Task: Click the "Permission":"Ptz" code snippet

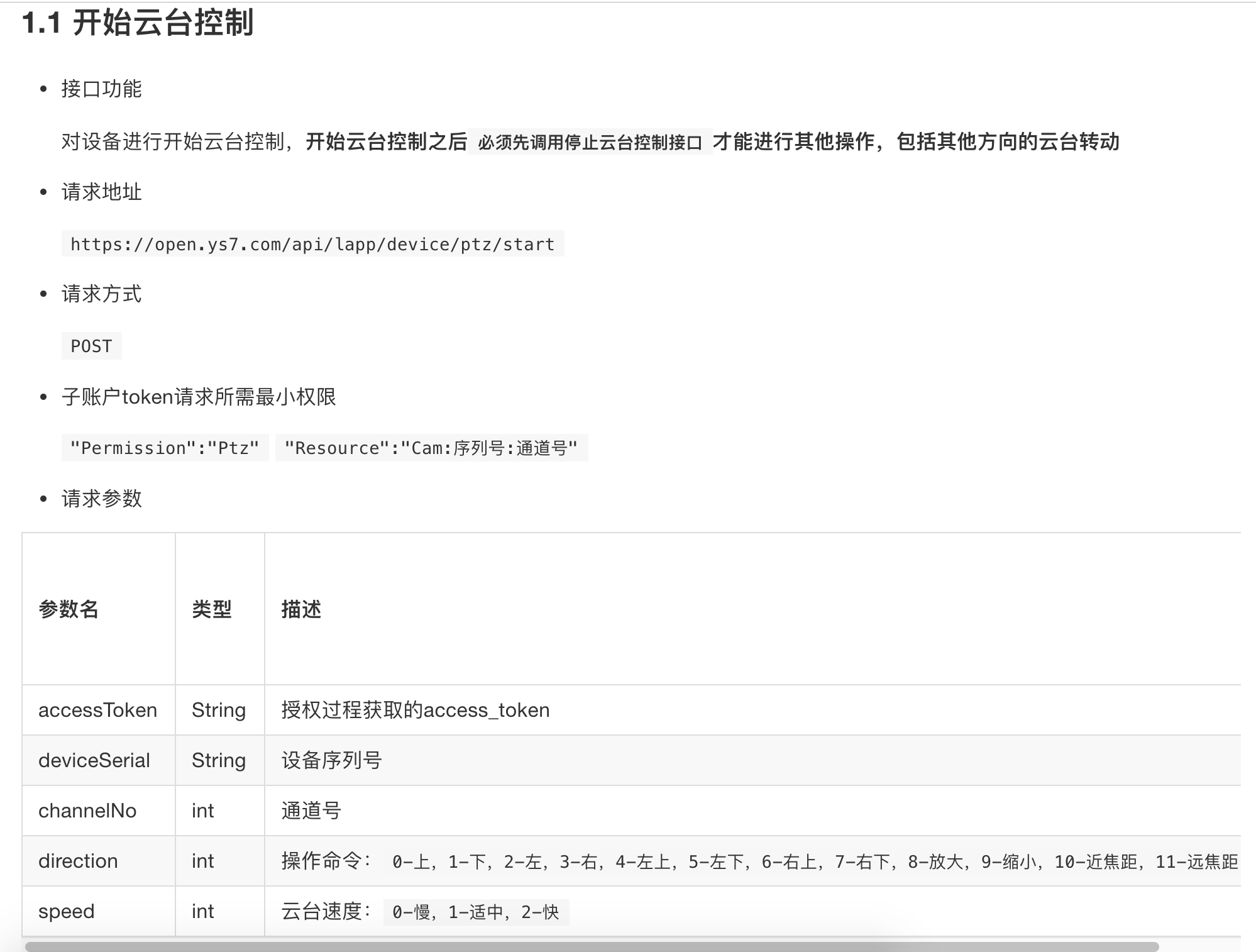Action: (x=165, y=448)
